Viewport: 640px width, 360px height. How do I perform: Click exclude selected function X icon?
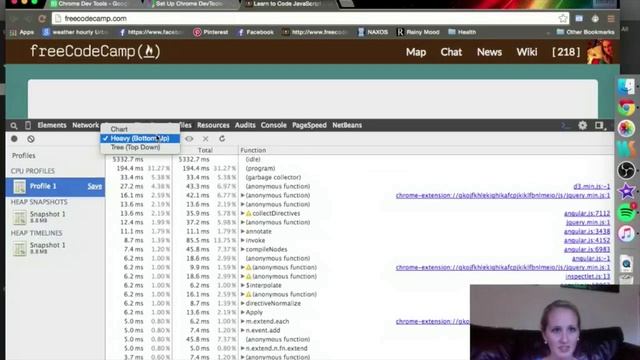(x=205, y=139)
